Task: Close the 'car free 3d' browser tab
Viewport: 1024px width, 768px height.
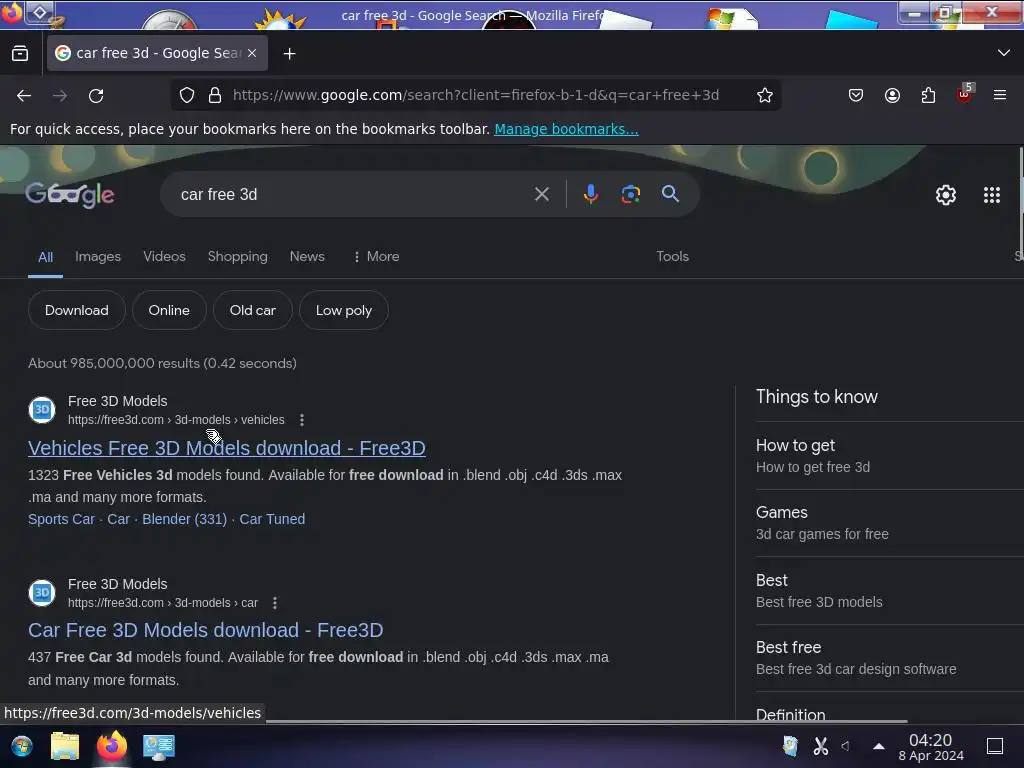Action: pos(252,53)
